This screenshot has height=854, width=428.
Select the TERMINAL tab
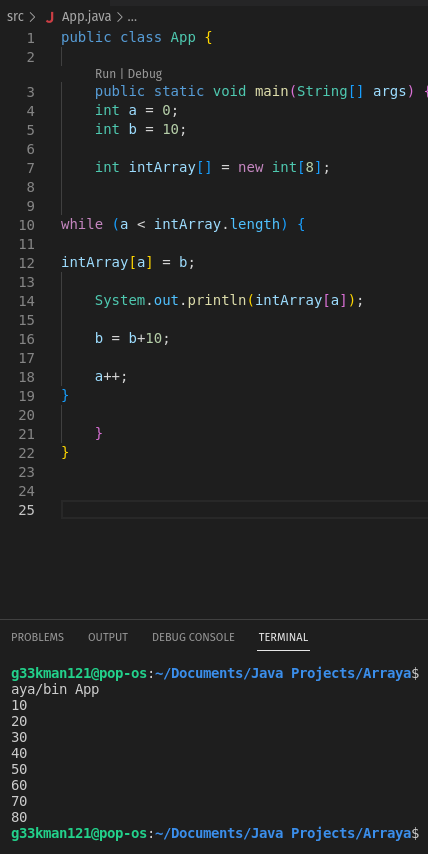coord(283,637)
